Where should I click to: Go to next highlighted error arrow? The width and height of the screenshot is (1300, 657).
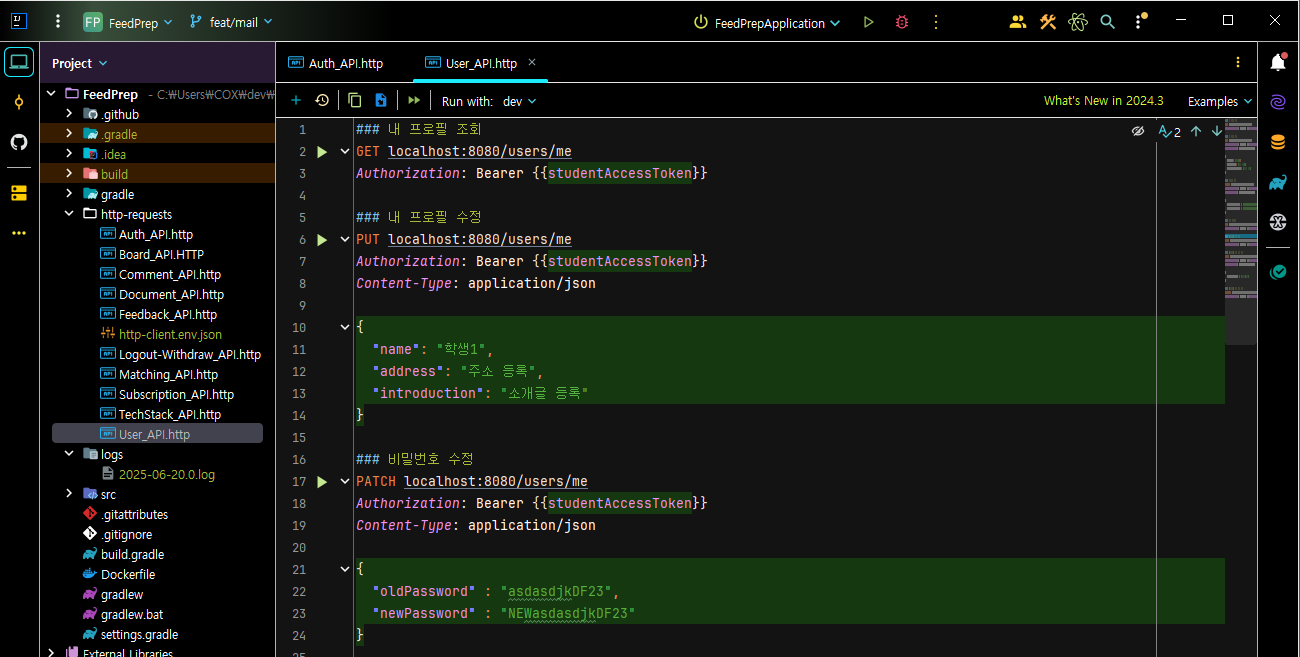[1217, 131]
